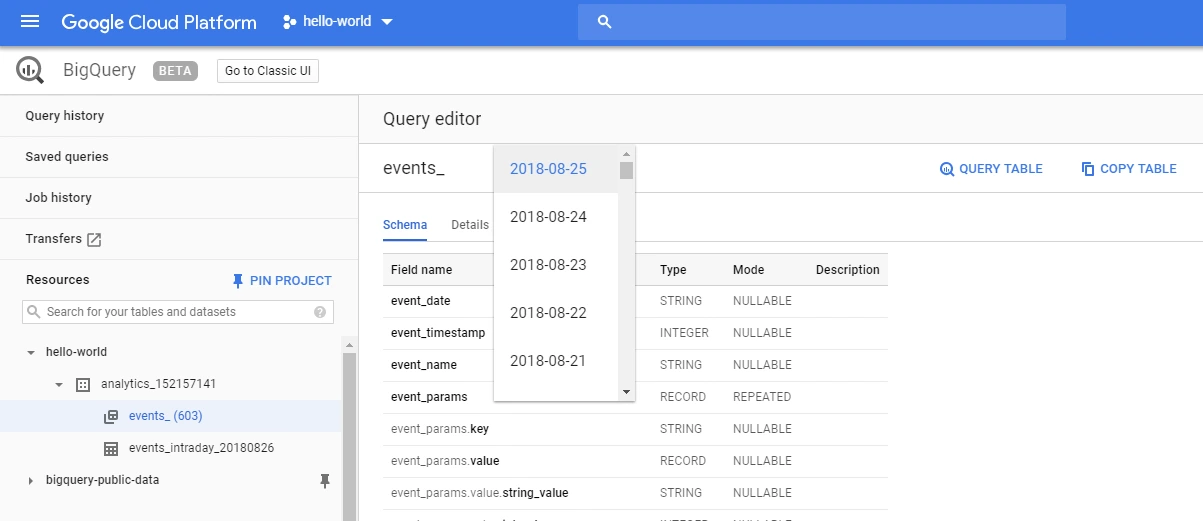Click the pin icon beside PIN PROJECT
This screenshot has width=1203, height=521.
click(237, 280)
